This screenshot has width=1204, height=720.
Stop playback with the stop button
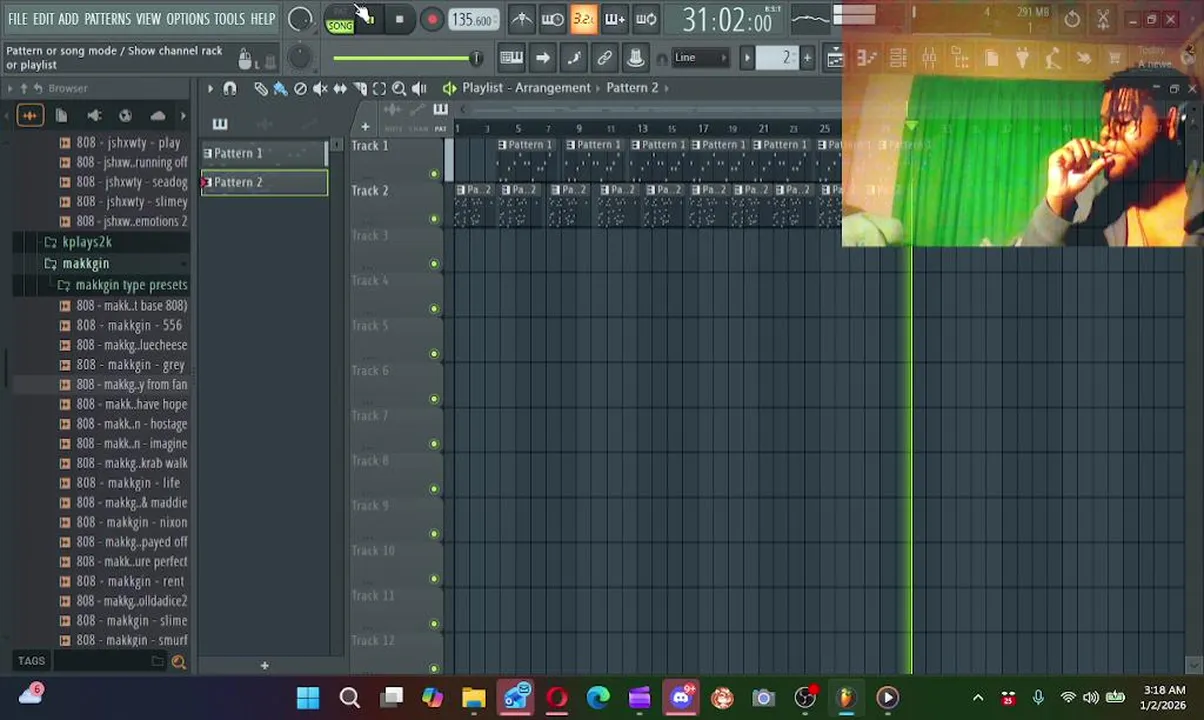click(x=399, y=19)
